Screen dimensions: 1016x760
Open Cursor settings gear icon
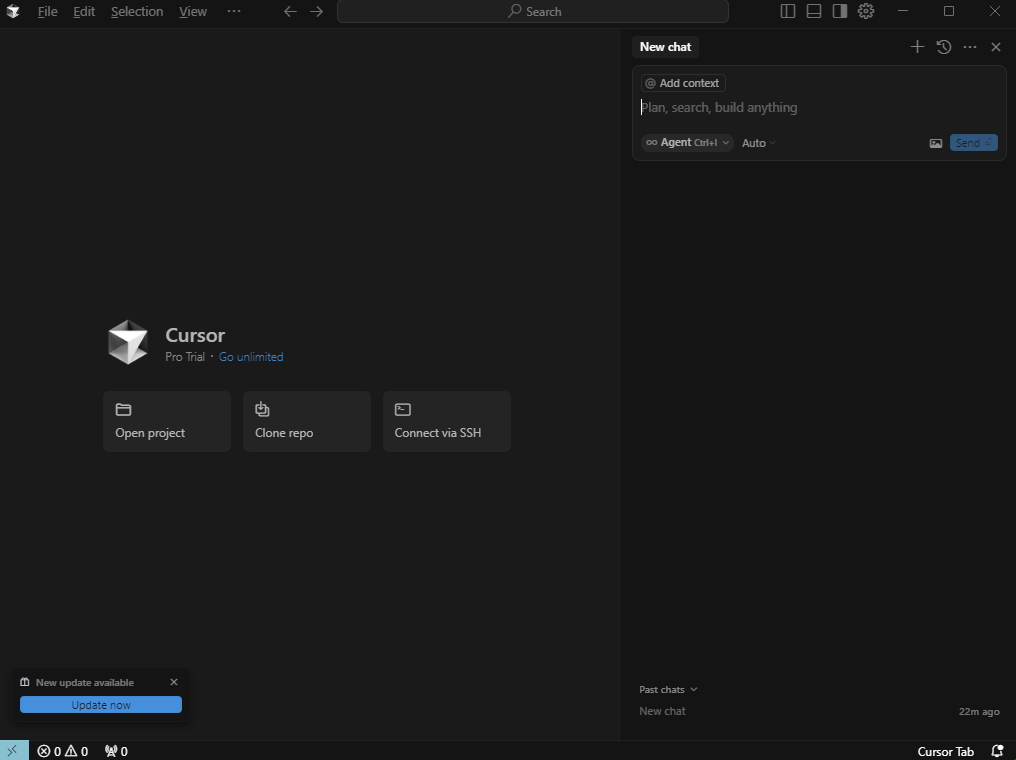coord(866,11)
